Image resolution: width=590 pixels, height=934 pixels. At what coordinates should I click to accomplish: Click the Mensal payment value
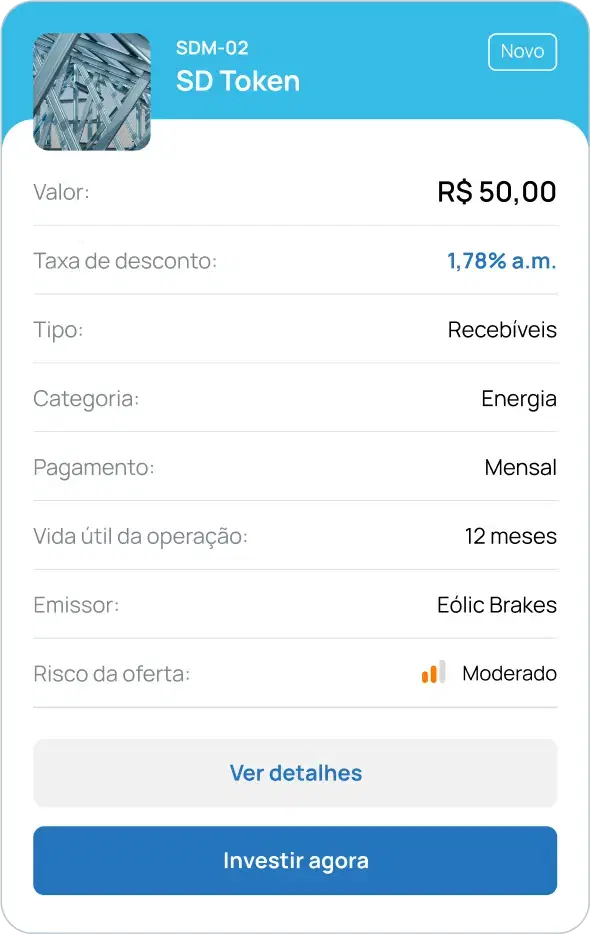point(521,467)
